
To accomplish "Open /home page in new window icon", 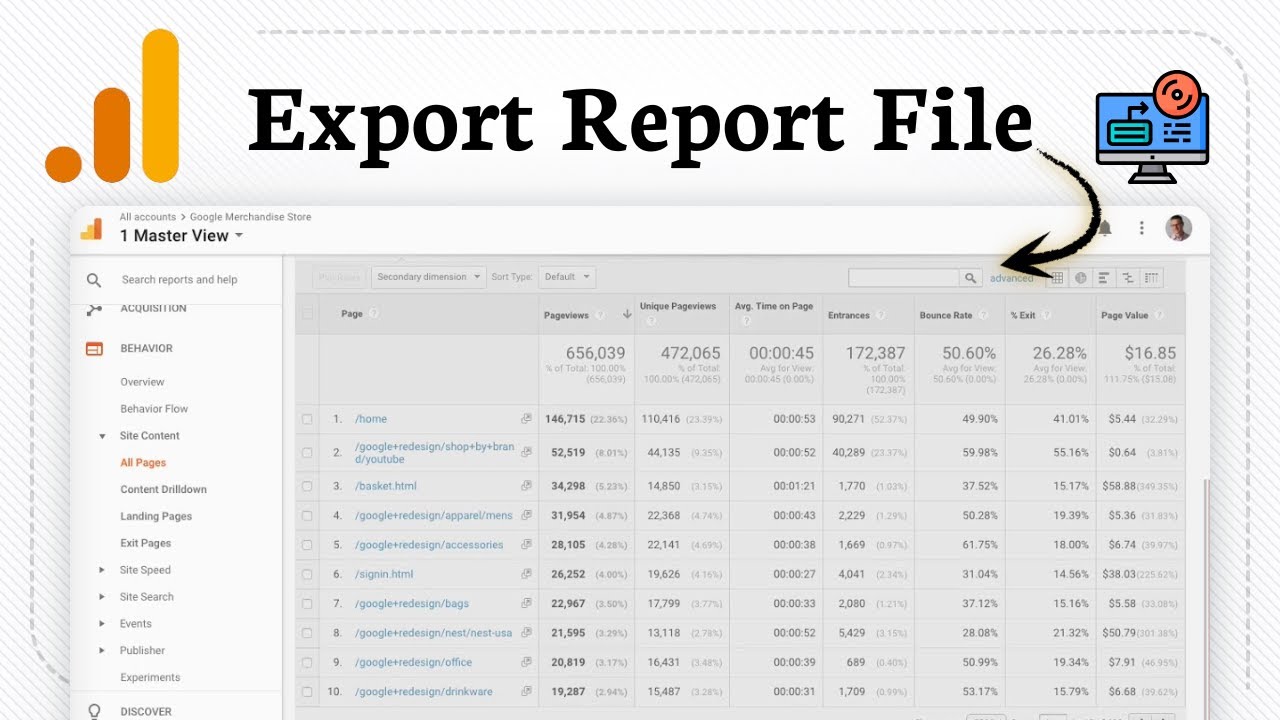I will [x=526, y=419].
